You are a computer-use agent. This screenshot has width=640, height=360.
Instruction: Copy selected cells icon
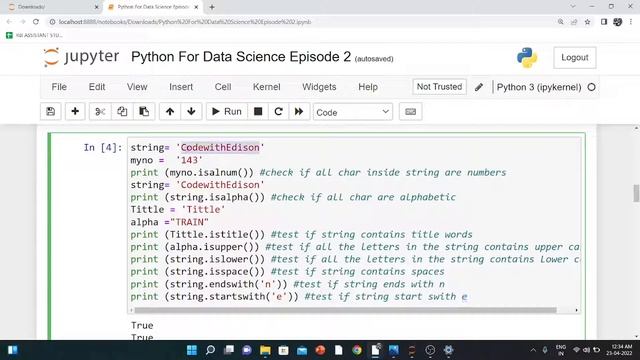[122, 111]
